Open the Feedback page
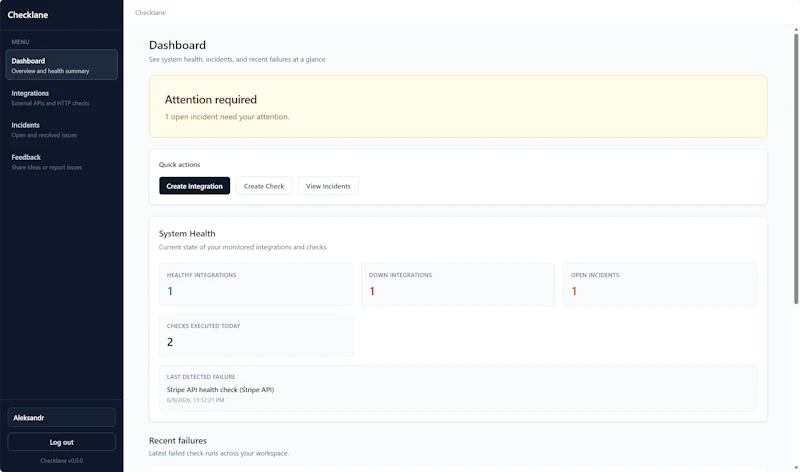The height and width of the screenshot is (472, 800). pyautogui.click(x=61, y=162)
